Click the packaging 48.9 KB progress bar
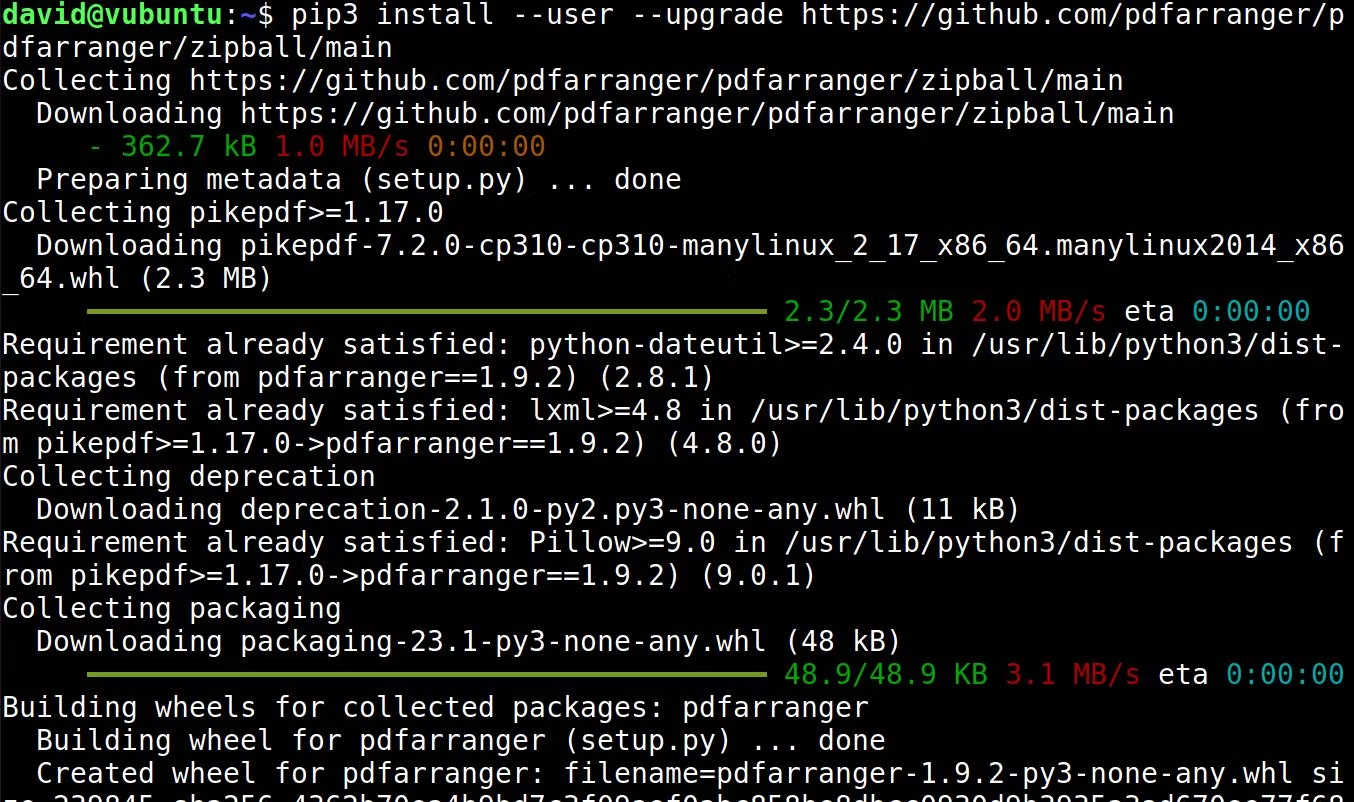 (427, 674)
